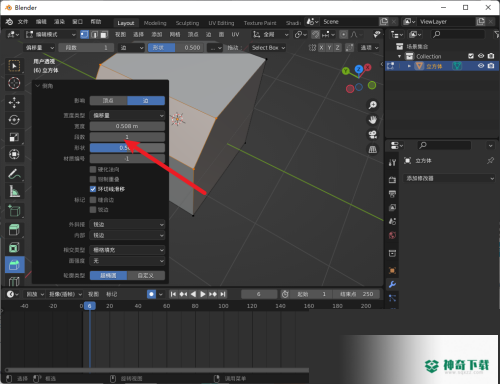Choose 超椭圆 profile type
The width and height of the screenshot is (500, 384).
(108, 275)
